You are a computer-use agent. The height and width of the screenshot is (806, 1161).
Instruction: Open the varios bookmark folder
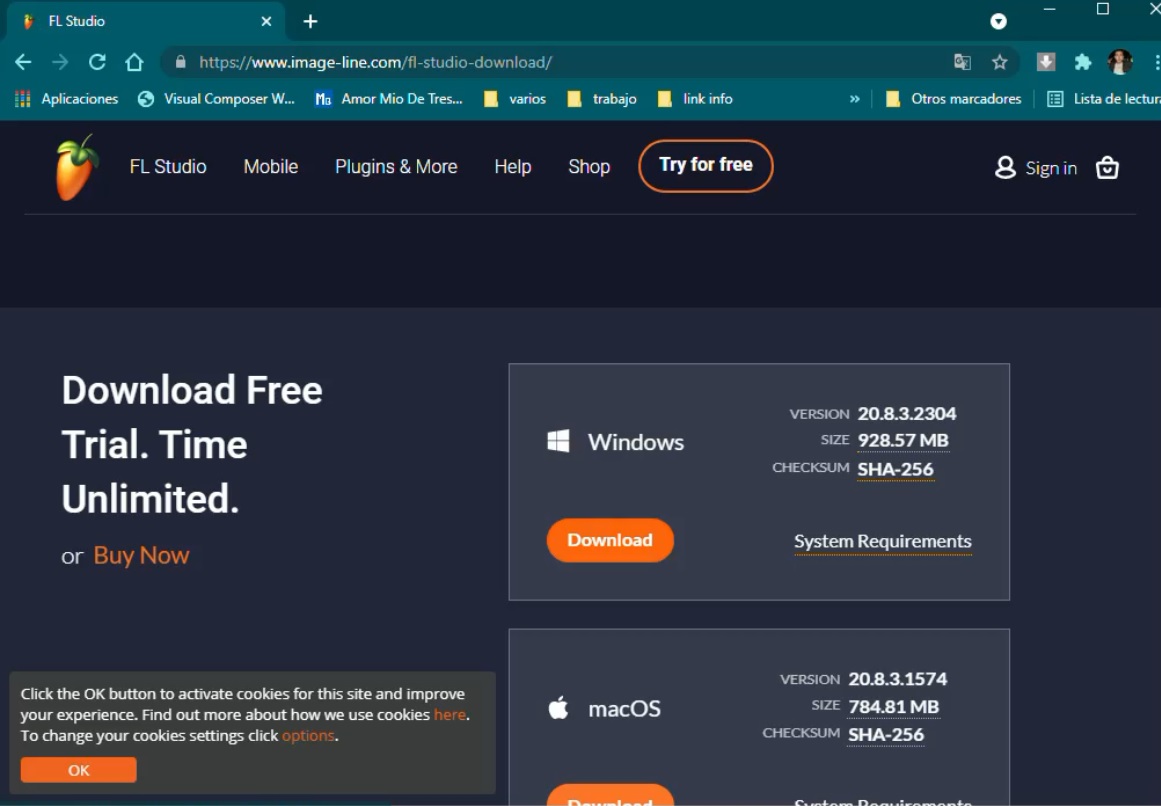pyautogui.click(x=515, y=98)
